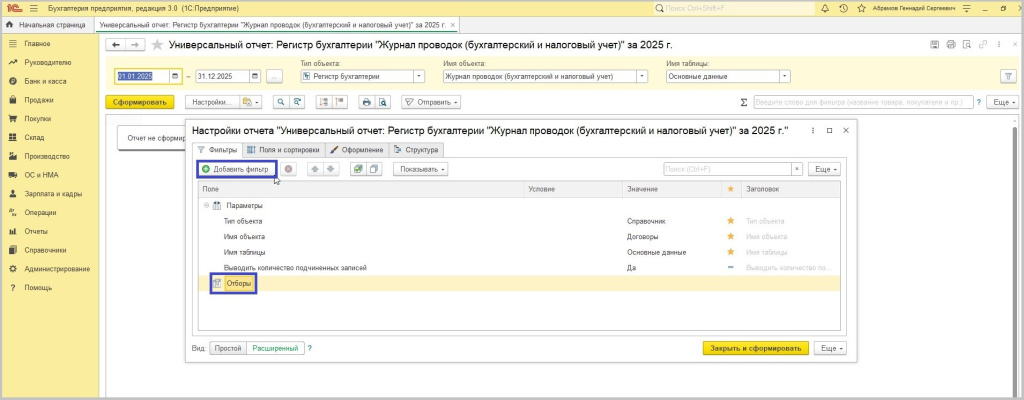Click the delete filter icon in settings
This screenshot has height=400, width=1024.
(x=289, y=169)
